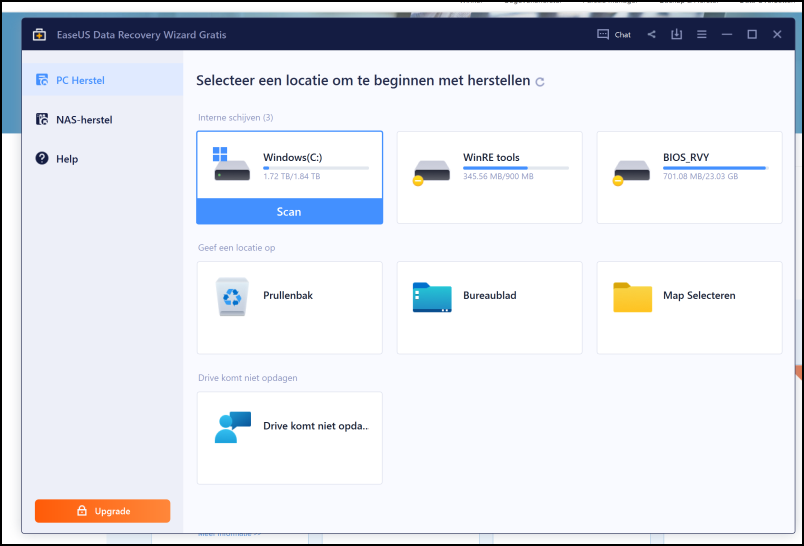
Task: Click the import scan session icon
Action: coord(676,34)
